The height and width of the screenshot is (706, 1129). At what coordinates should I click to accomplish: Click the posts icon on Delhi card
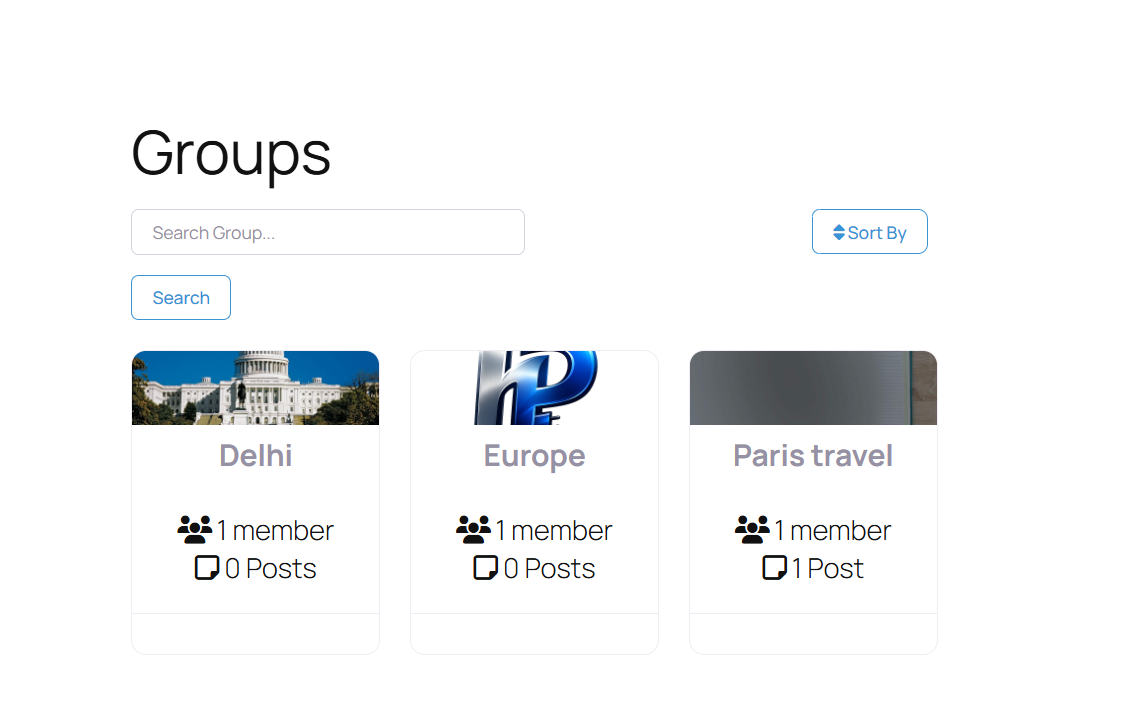[207, 568]
